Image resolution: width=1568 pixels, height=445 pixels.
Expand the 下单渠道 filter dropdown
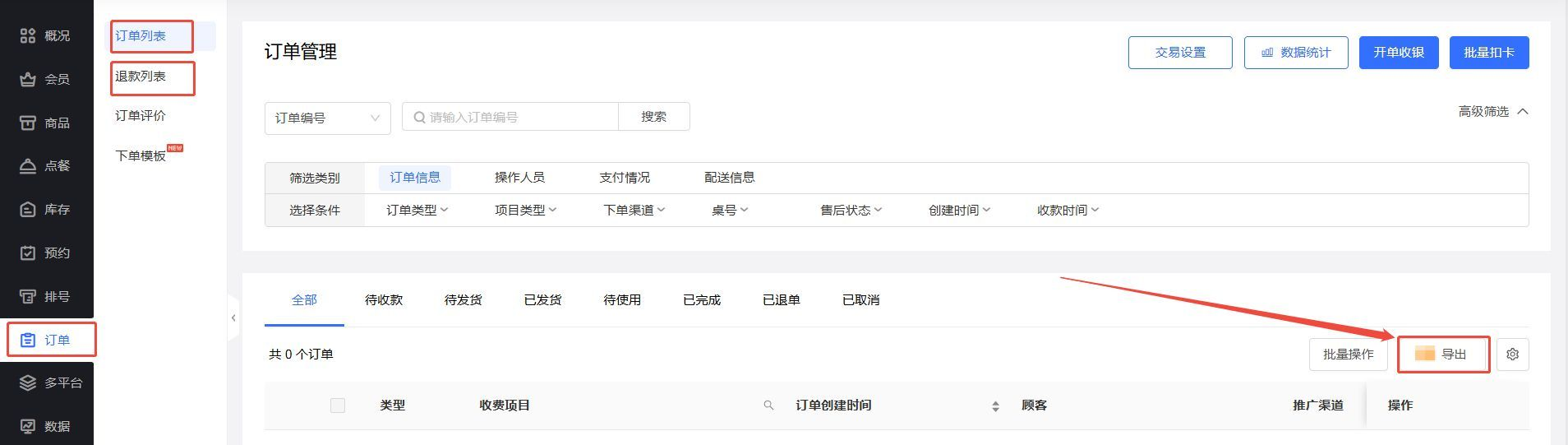tap(634, 211)
